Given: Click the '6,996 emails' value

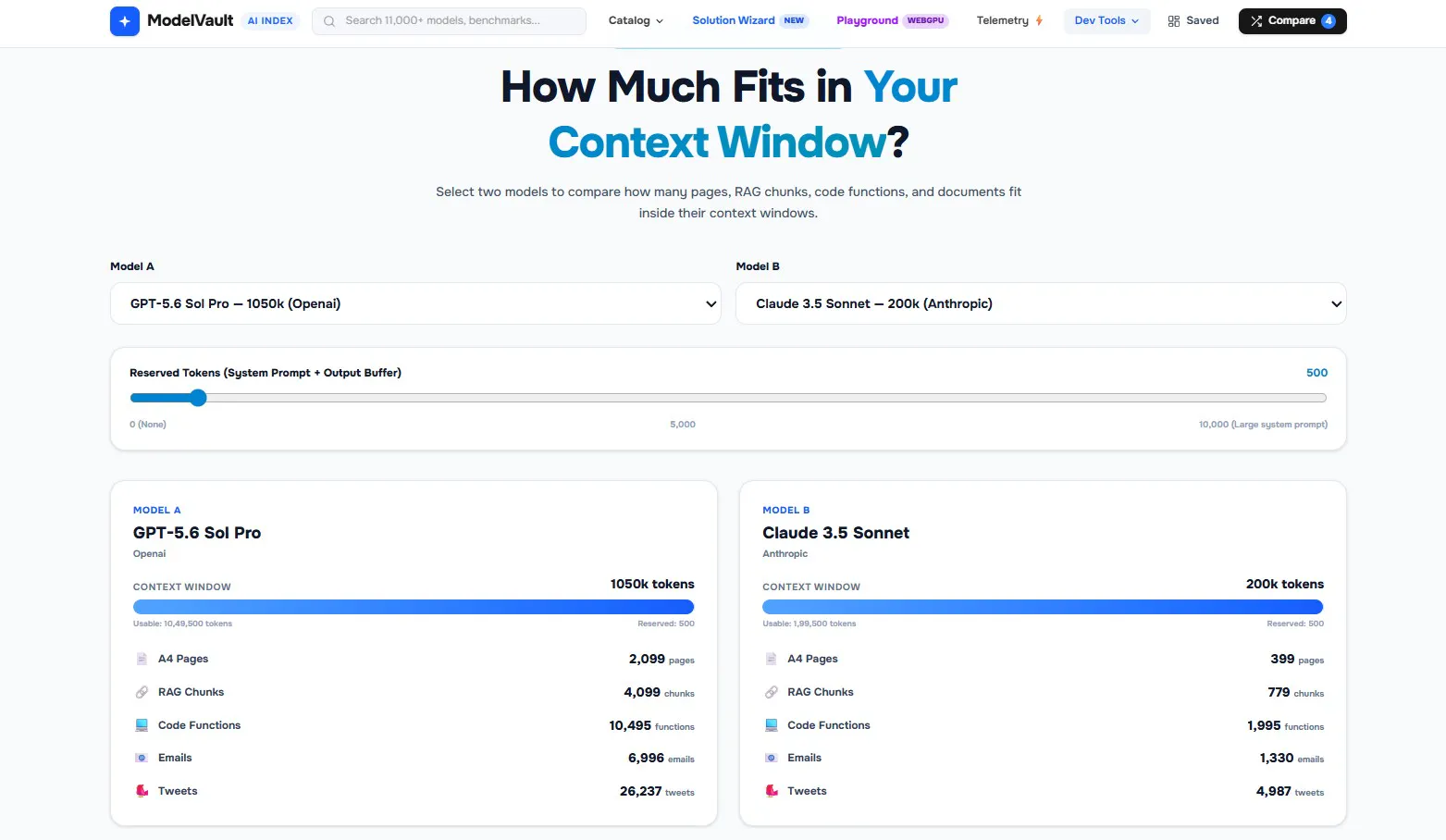Looking at the screenshot, I should point(661,759).
